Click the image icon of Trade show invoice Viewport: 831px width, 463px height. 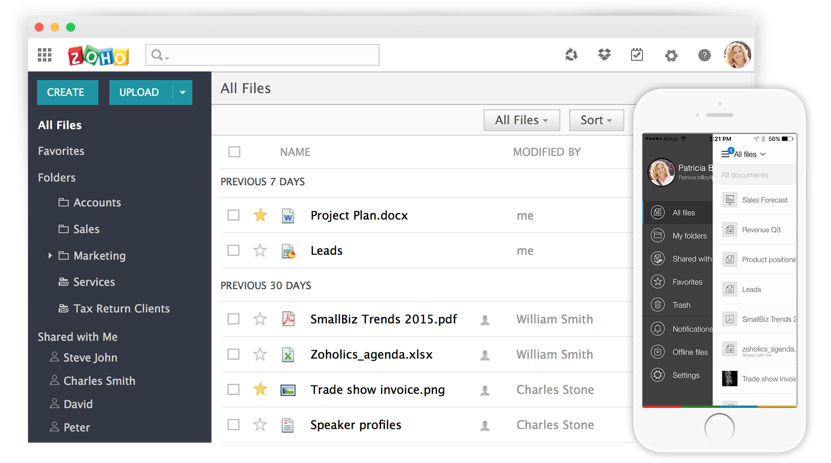click(x=288, y=390)
